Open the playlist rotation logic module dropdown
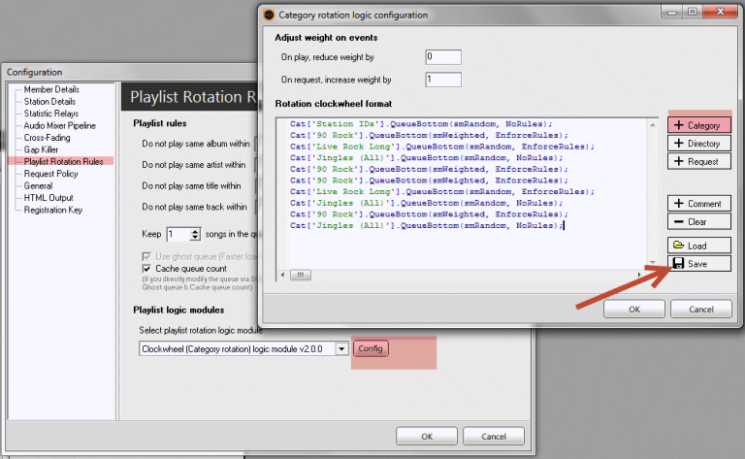Viewport: 745px width, 459px height. tap(342, 348)
